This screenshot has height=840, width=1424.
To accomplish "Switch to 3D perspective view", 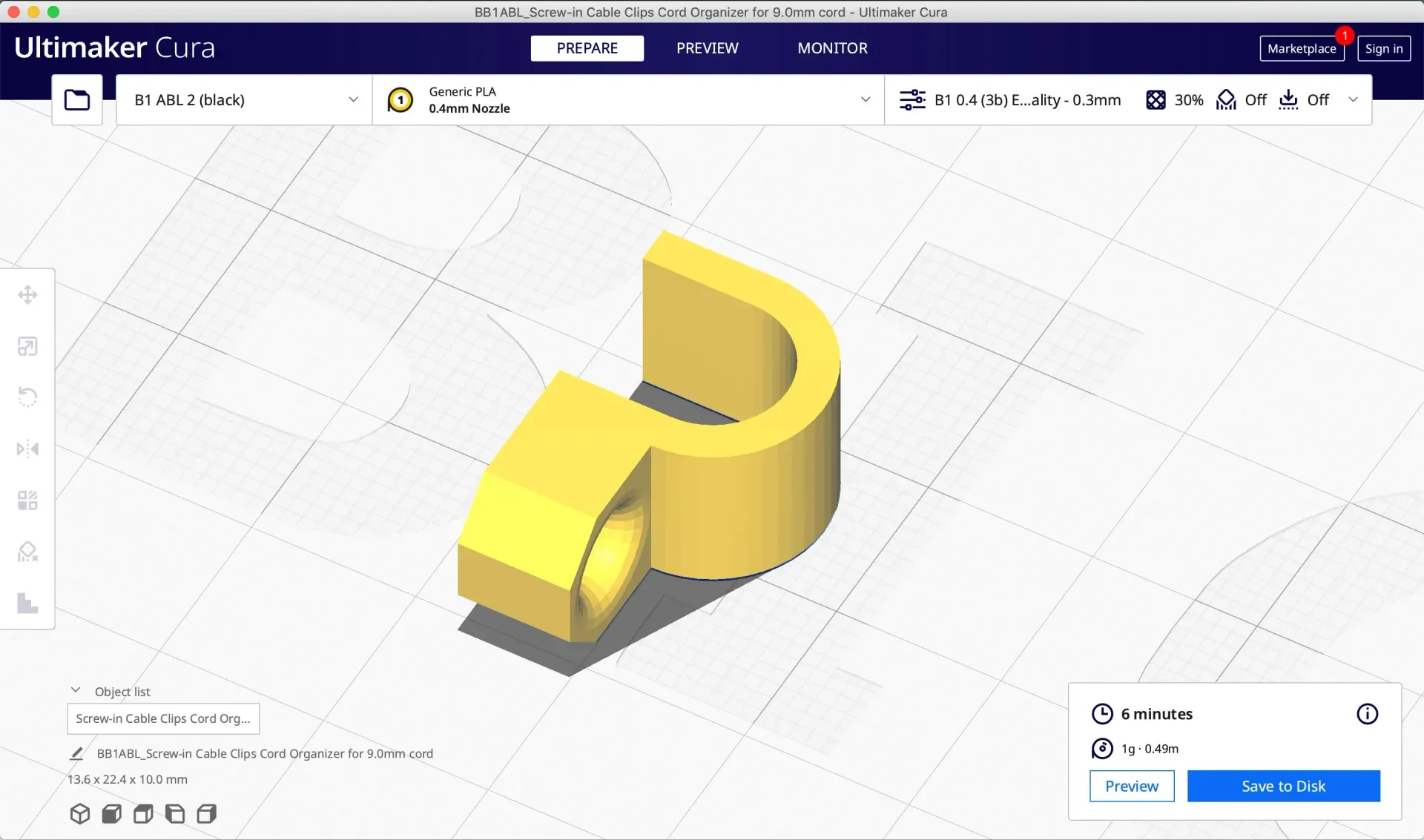I will [80, 814].
